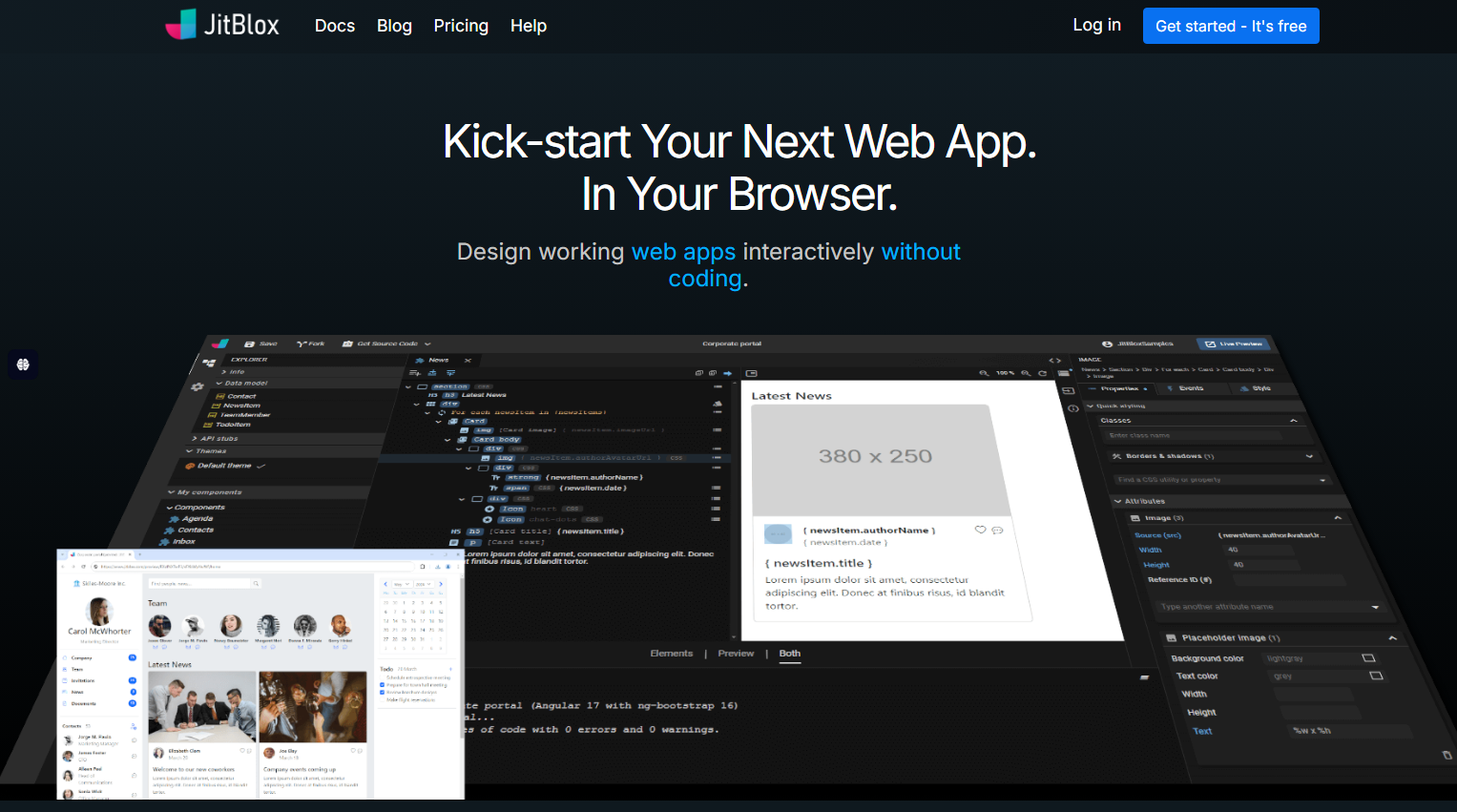Select the span newsItem.date tree row
Image resolution: width=1457 pixels, height=812 pixels.
557,488
